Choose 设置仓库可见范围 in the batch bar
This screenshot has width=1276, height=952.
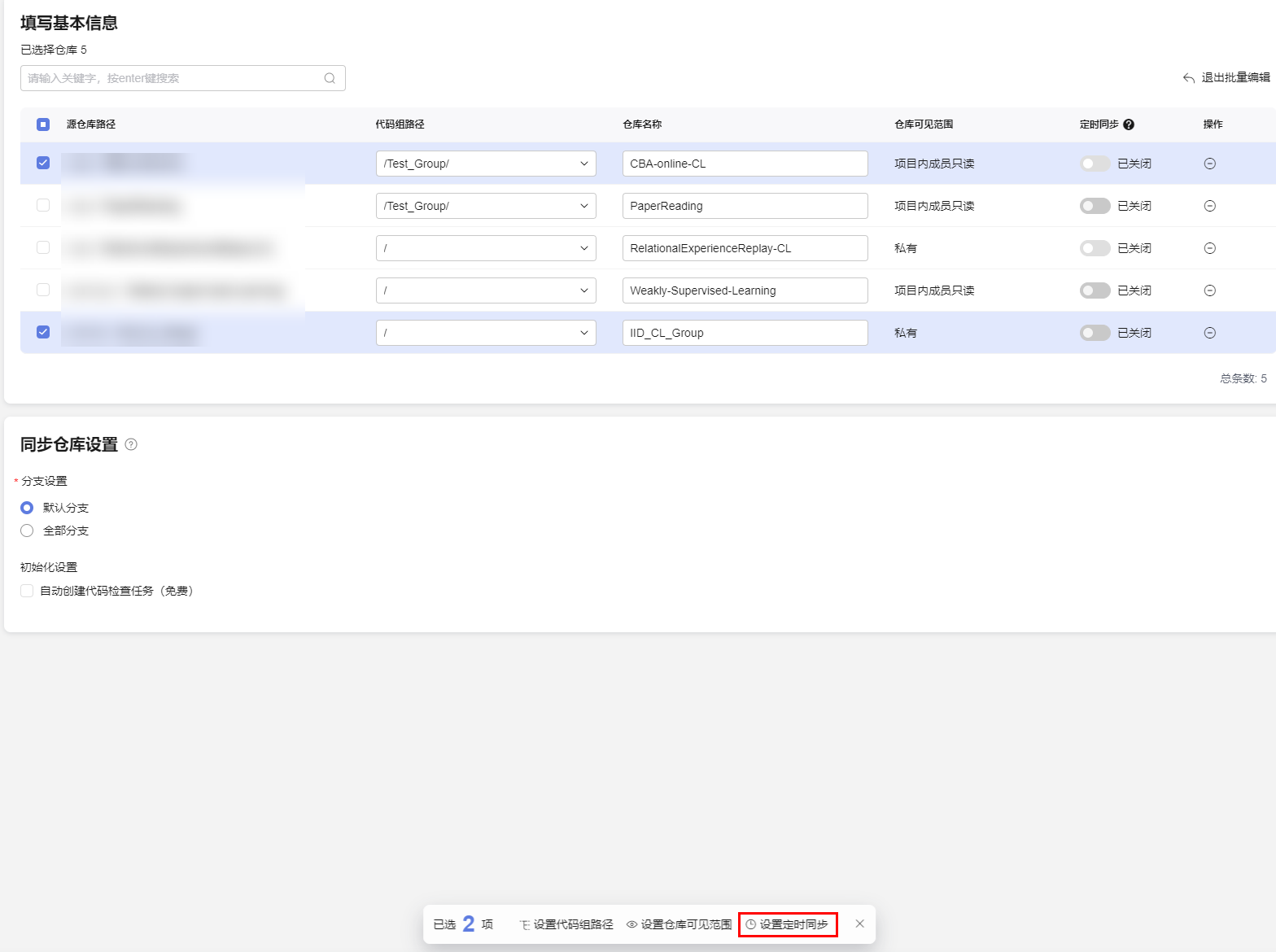coord(679,924)
